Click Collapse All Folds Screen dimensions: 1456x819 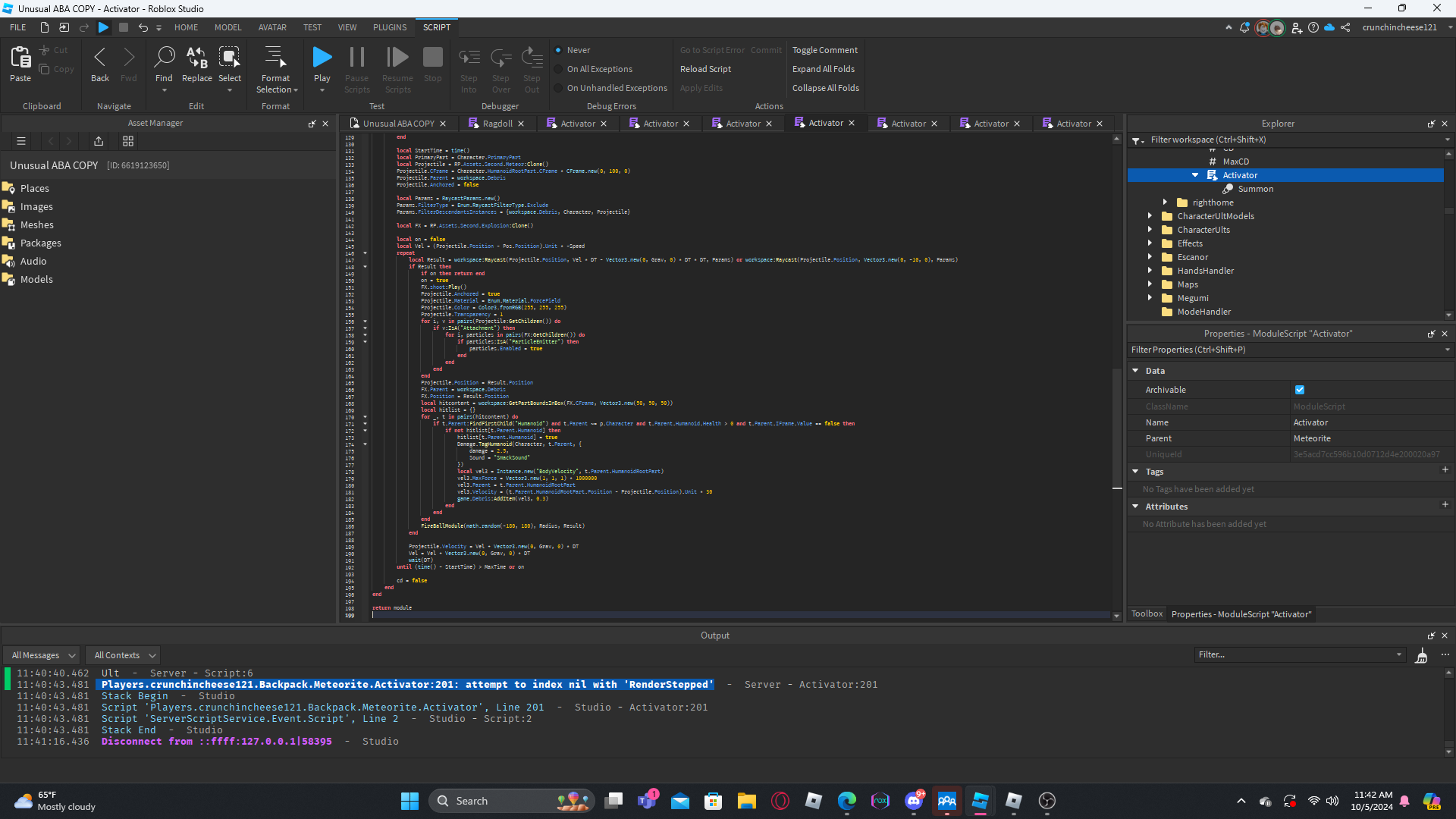point(825,88)
